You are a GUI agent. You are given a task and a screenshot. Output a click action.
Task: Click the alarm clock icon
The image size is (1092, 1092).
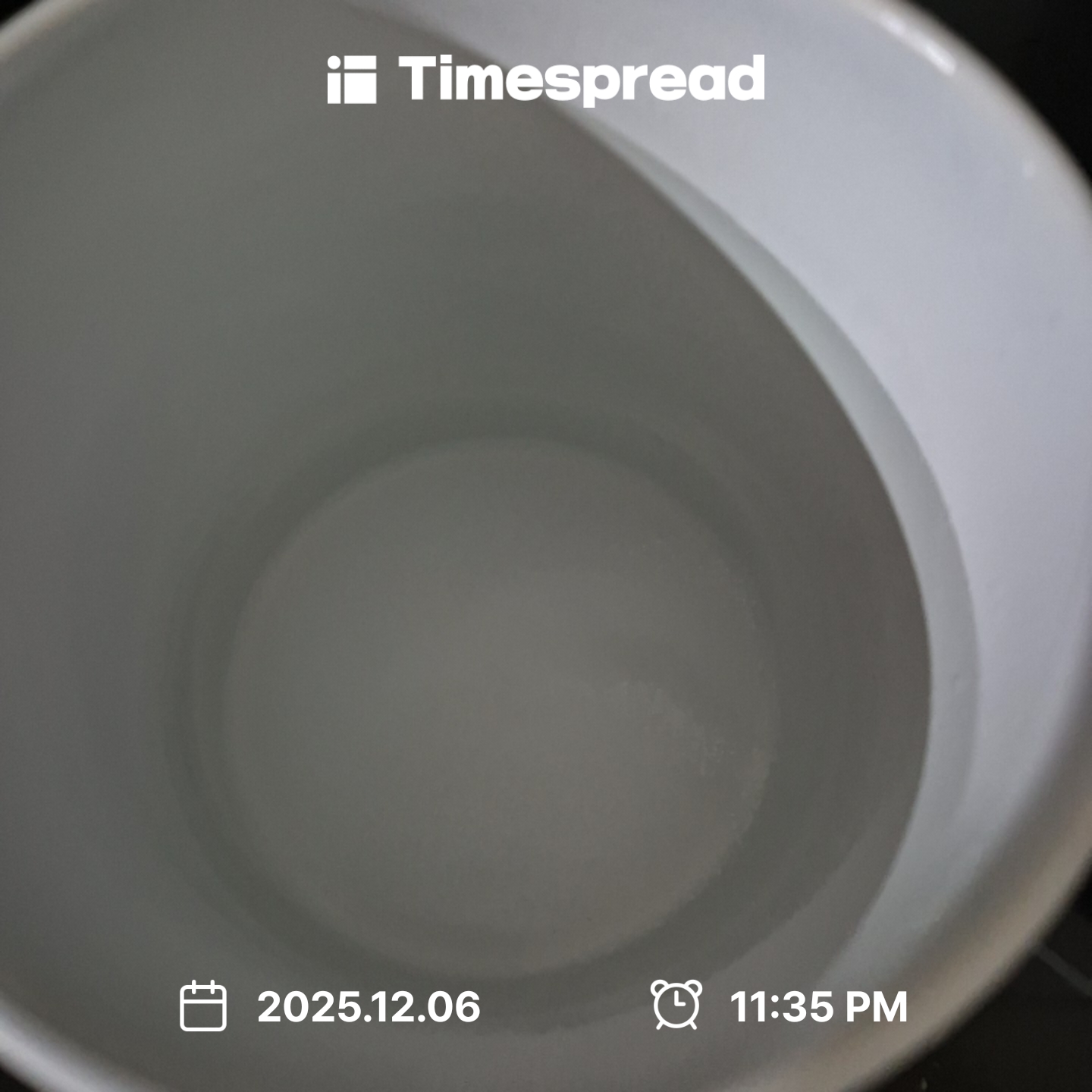(x=676, y=1004)
